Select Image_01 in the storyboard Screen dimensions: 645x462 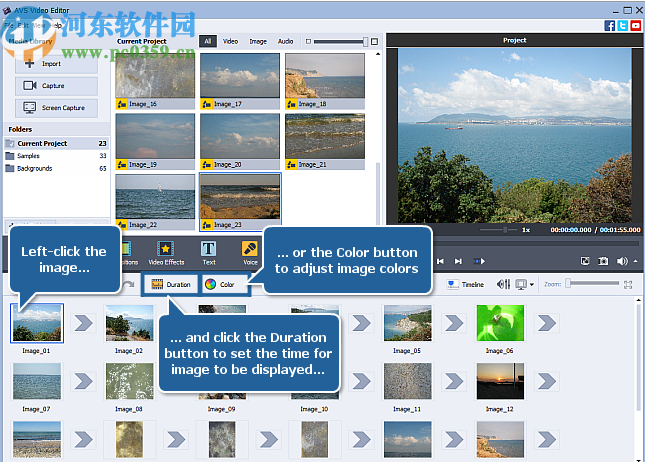(37, 323)
